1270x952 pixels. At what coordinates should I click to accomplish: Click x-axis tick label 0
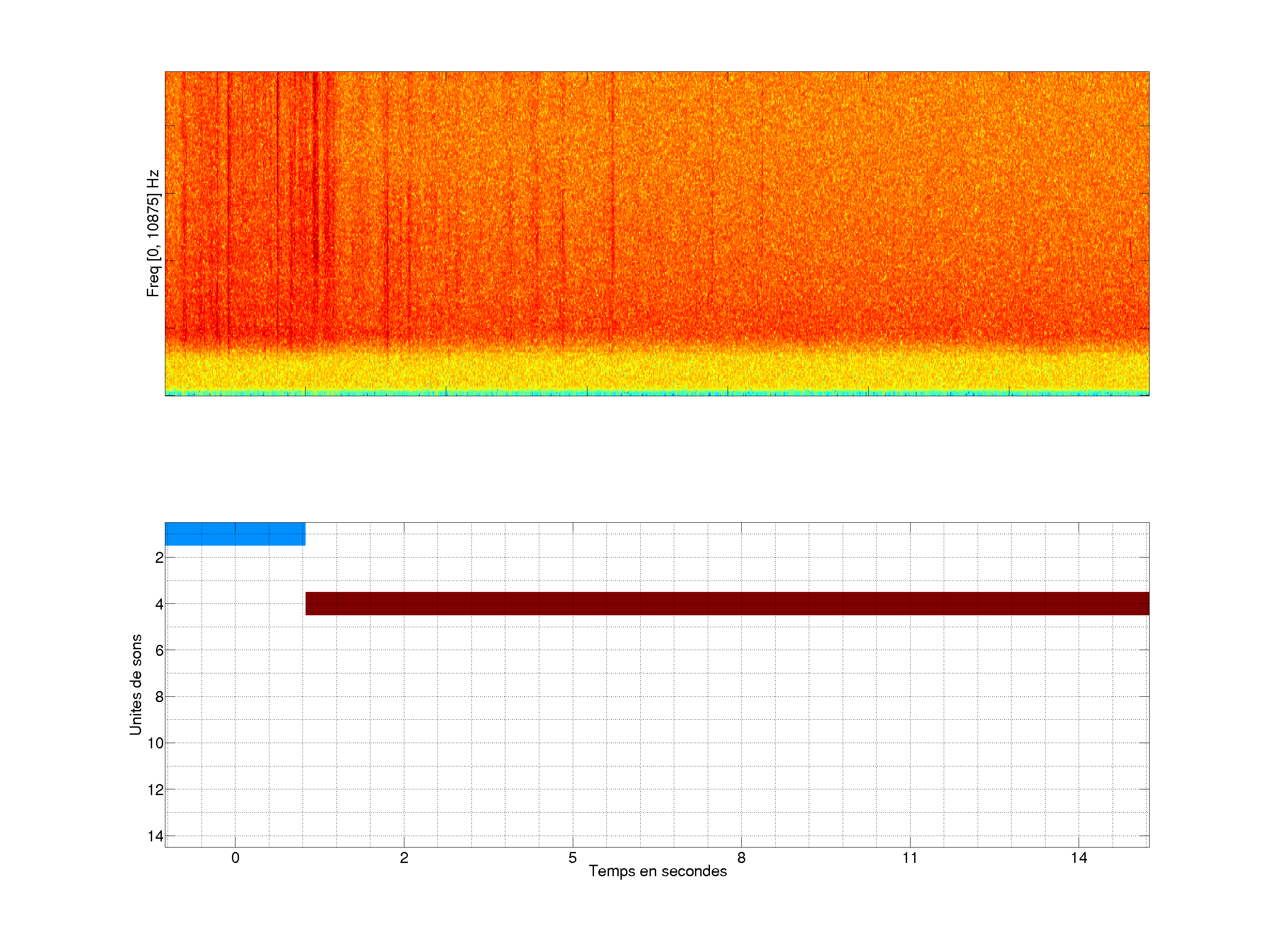(x=235, y=858)
